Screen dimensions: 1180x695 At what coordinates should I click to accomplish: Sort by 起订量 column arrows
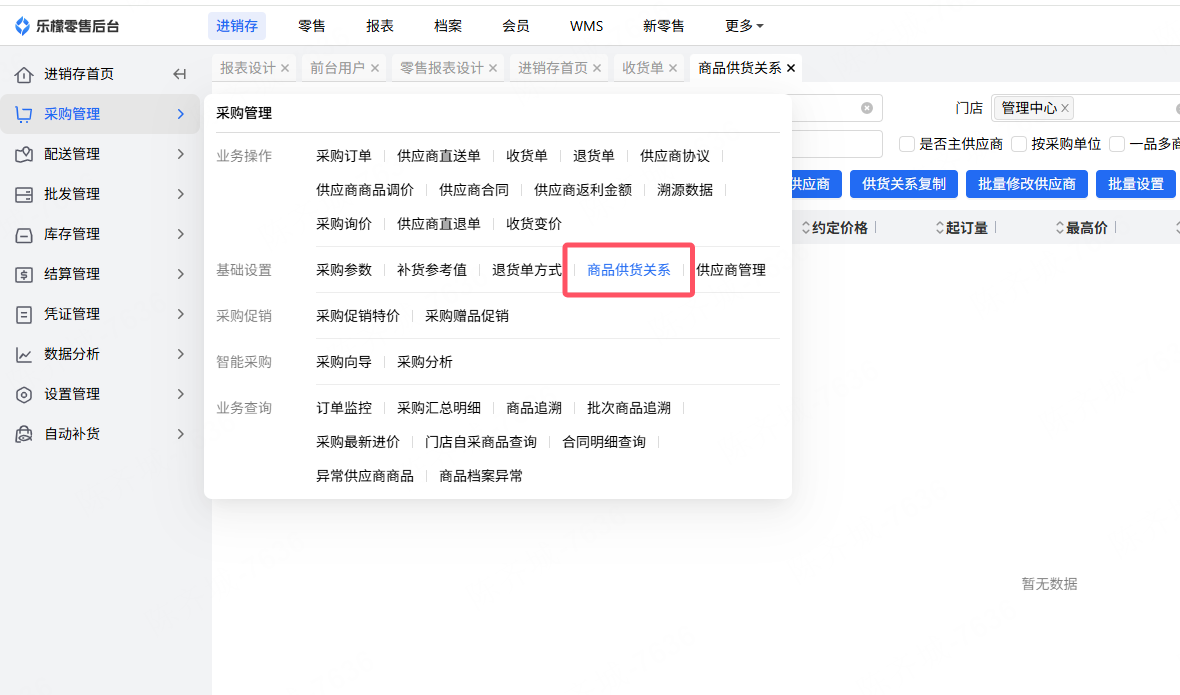coord(939,228)
